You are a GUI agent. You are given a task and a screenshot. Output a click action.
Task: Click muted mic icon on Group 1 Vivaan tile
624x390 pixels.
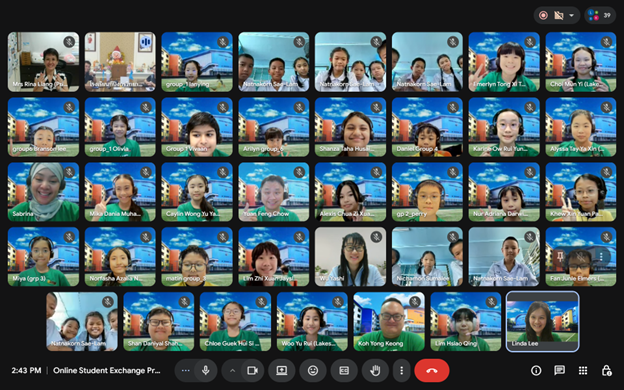[x=222, y=107]
